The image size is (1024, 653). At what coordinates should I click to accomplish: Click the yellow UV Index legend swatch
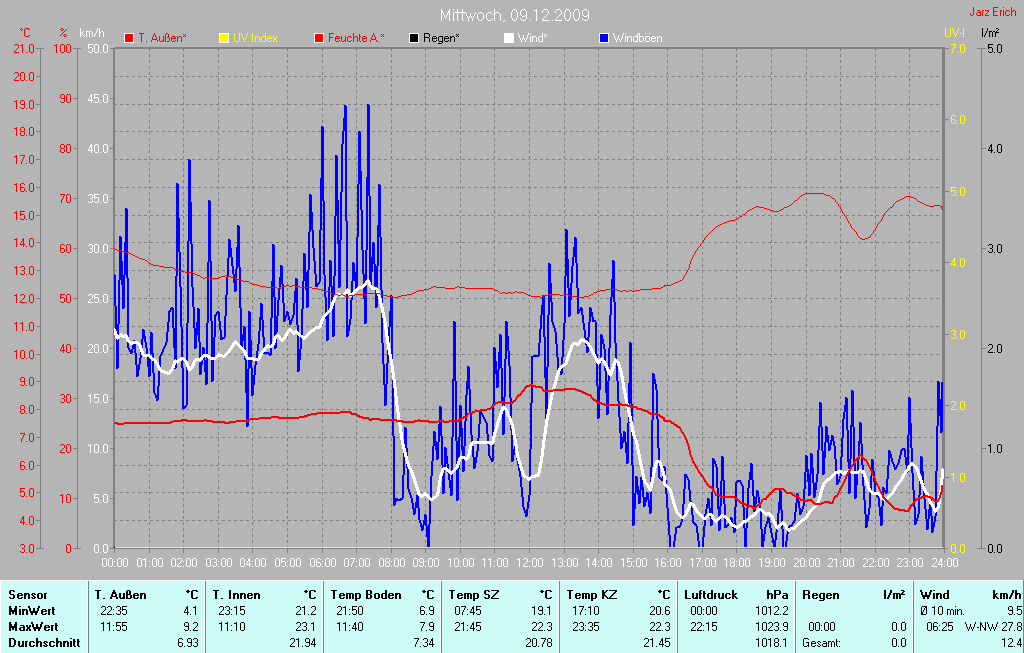pos(224,38)
